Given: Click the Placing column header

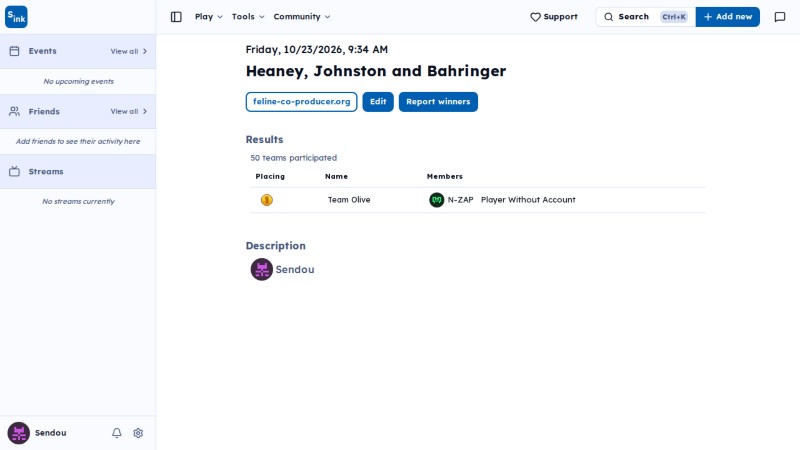Looking at the screenshot, I should click(x=270, y=177).
